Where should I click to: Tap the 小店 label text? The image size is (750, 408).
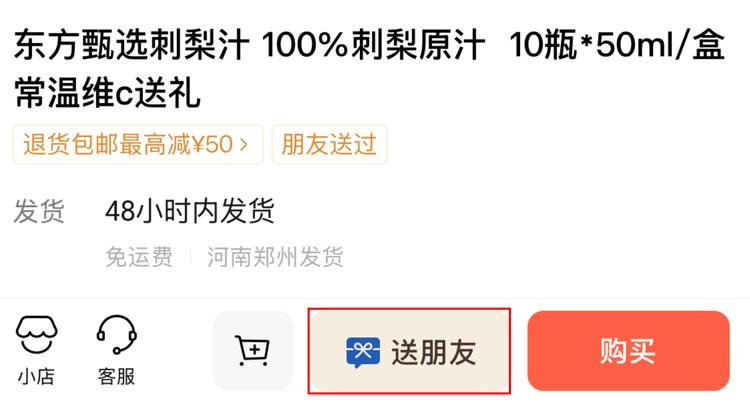tap(36, 377)
